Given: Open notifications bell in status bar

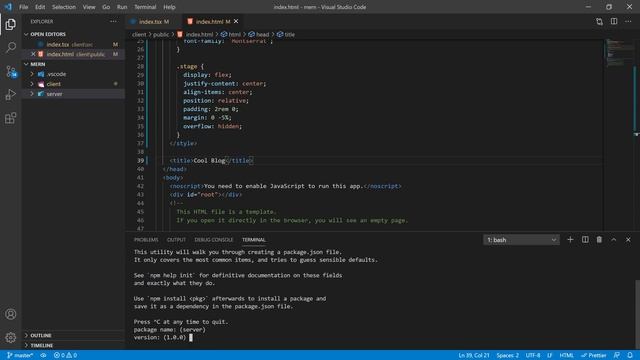Looking at the screenshot, I should pyautogui.click(x=630, y=355).
